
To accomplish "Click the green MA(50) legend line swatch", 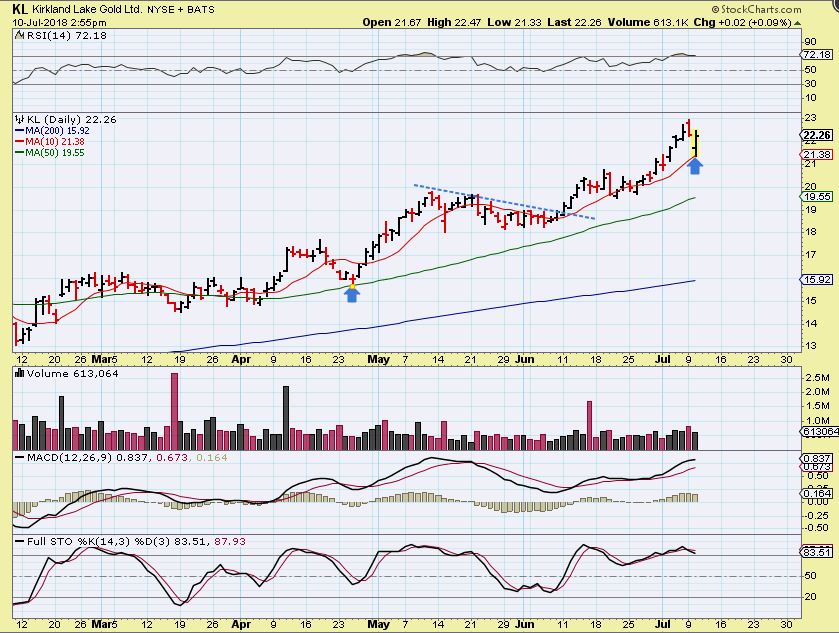I will tap(20, 153).
